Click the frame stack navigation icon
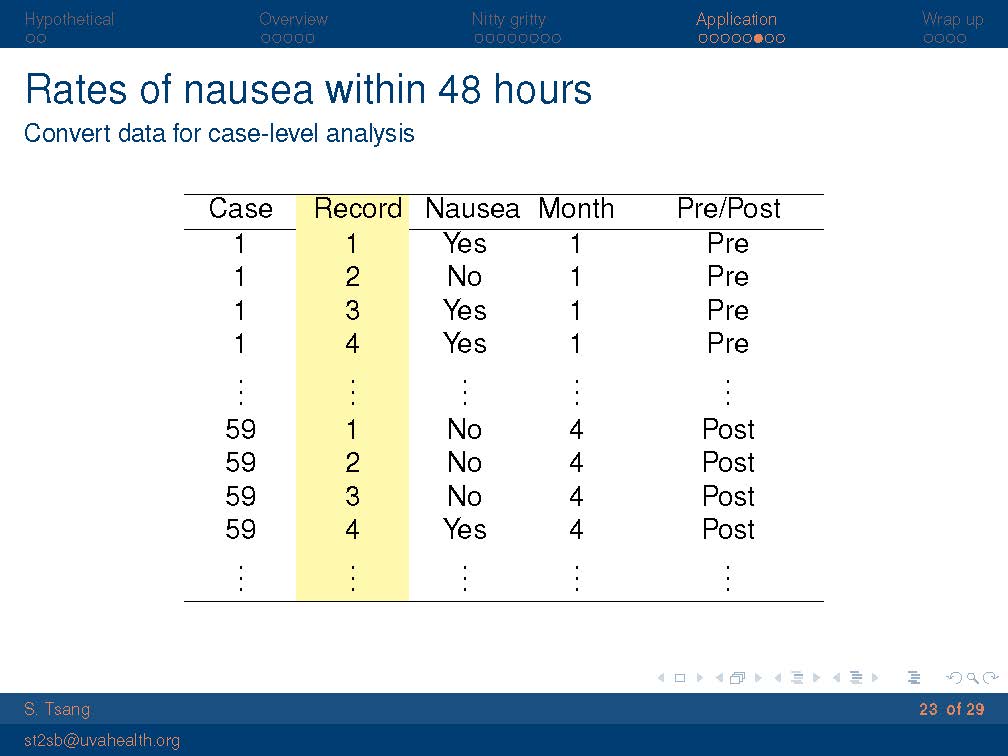The width and height of the screenshot is (1008, 756). click(x=737, y=679)
